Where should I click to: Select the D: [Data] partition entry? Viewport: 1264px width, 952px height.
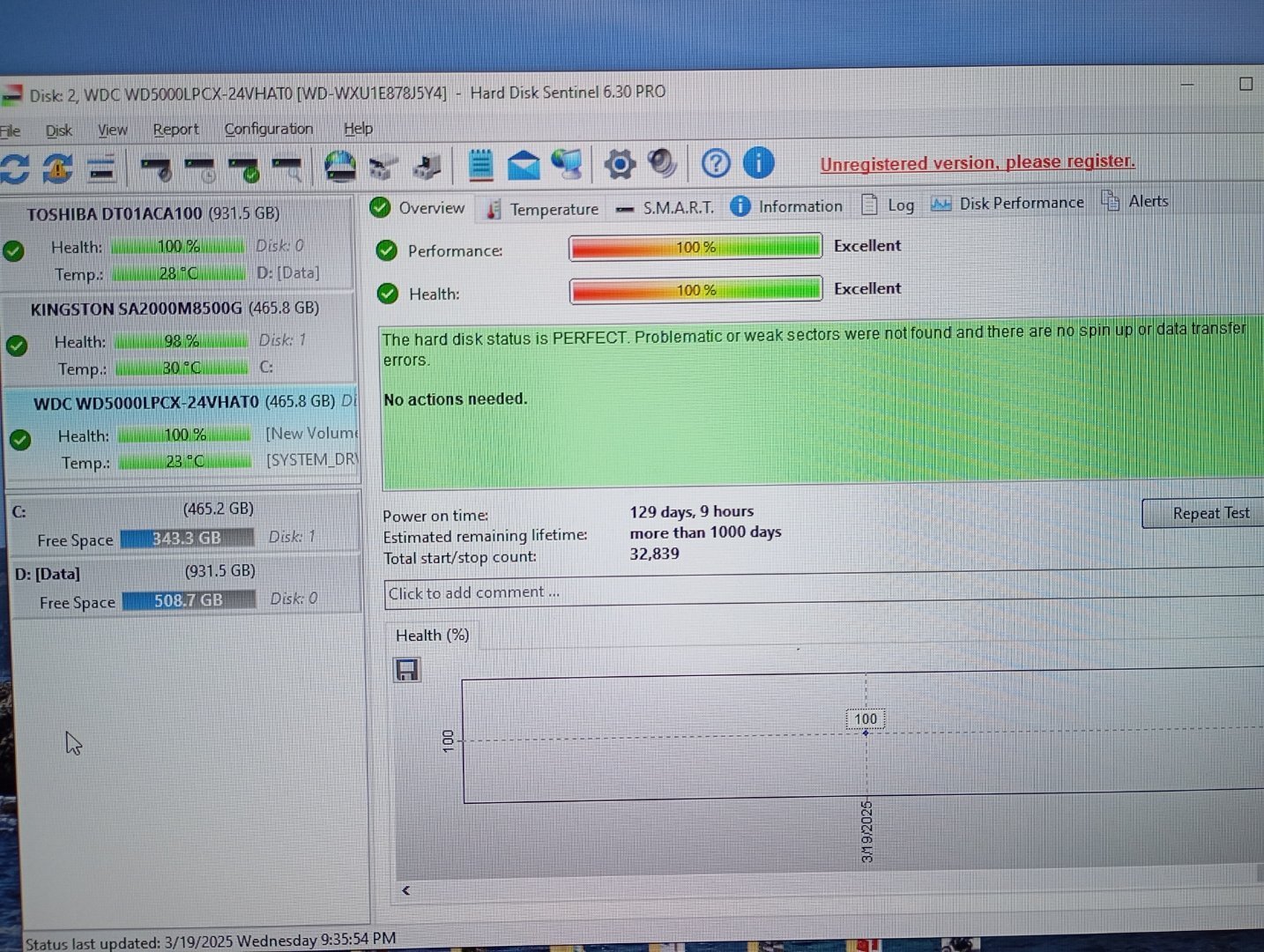pyautogui.click(x=186, y=586)
